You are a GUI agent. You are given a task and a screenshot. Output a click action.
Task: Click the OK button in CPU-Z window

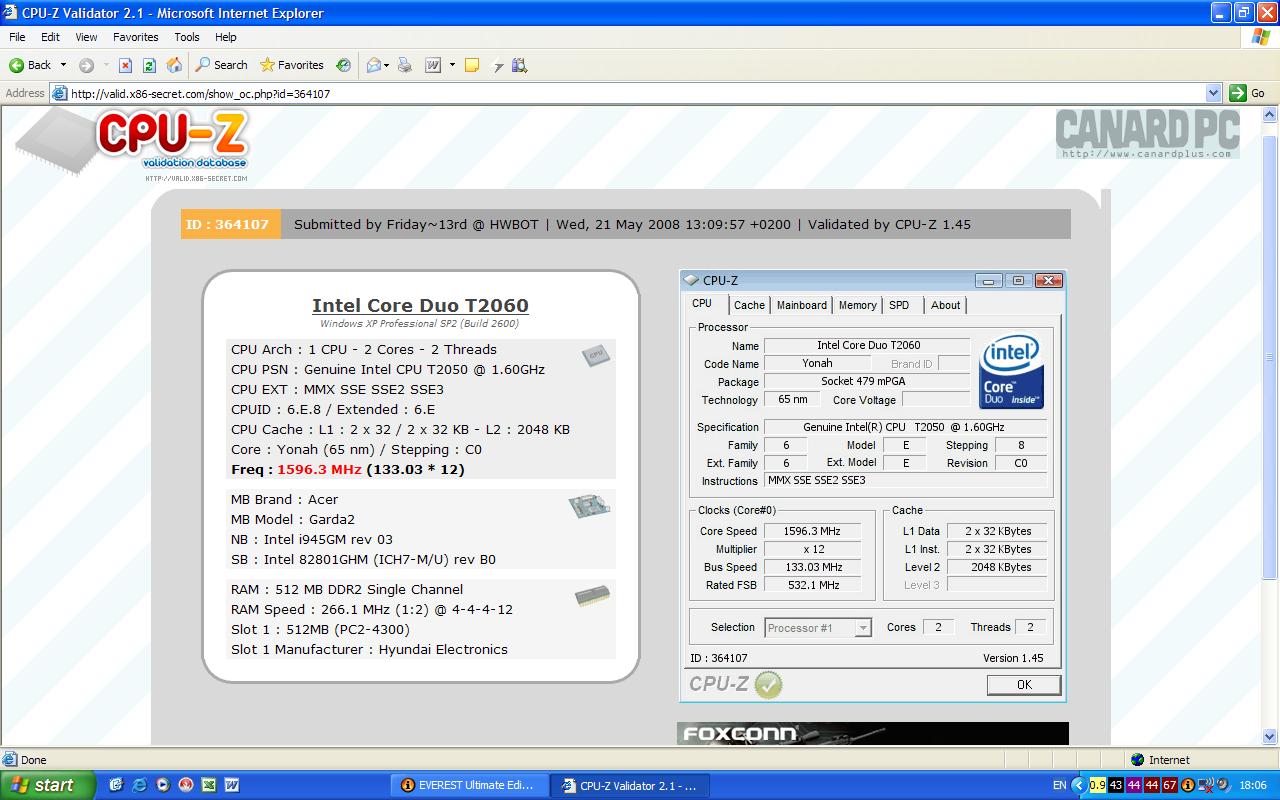pyautogui.click(x=1024, y=685)
